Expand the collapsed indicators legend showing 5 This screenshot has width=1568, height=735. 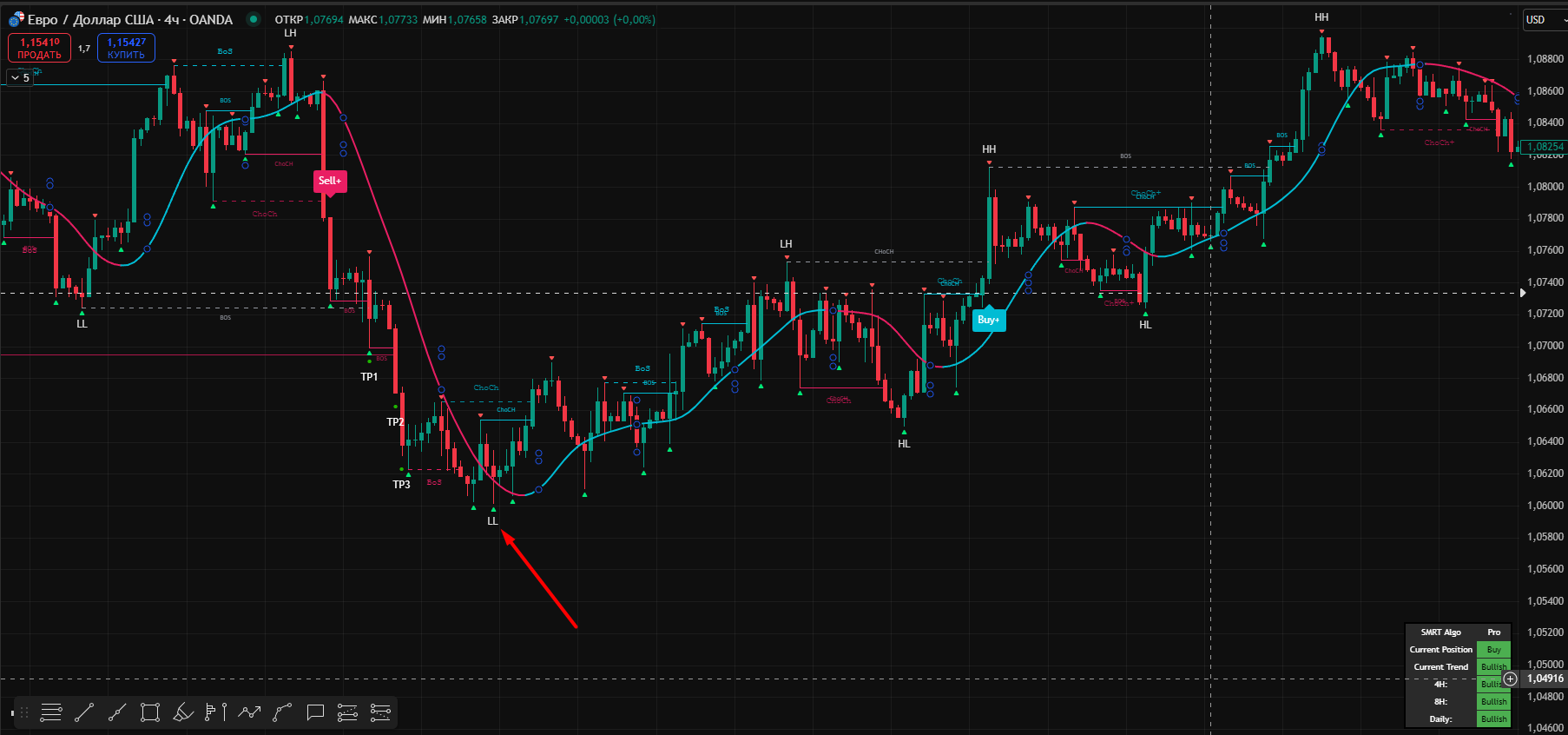[19, 78]
